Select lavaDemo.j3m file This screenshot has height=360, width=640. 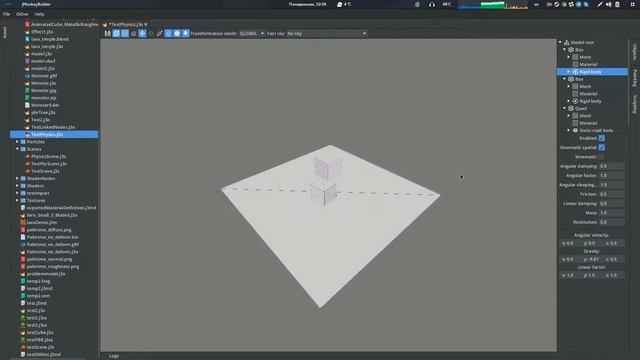pyautogui.click(x=42, y=222)
